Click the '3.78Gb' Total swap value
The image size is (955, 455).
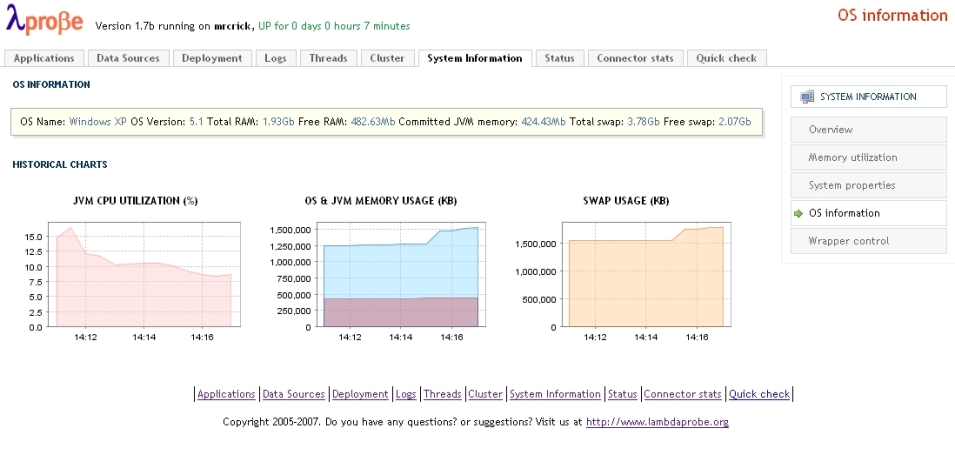643,122
